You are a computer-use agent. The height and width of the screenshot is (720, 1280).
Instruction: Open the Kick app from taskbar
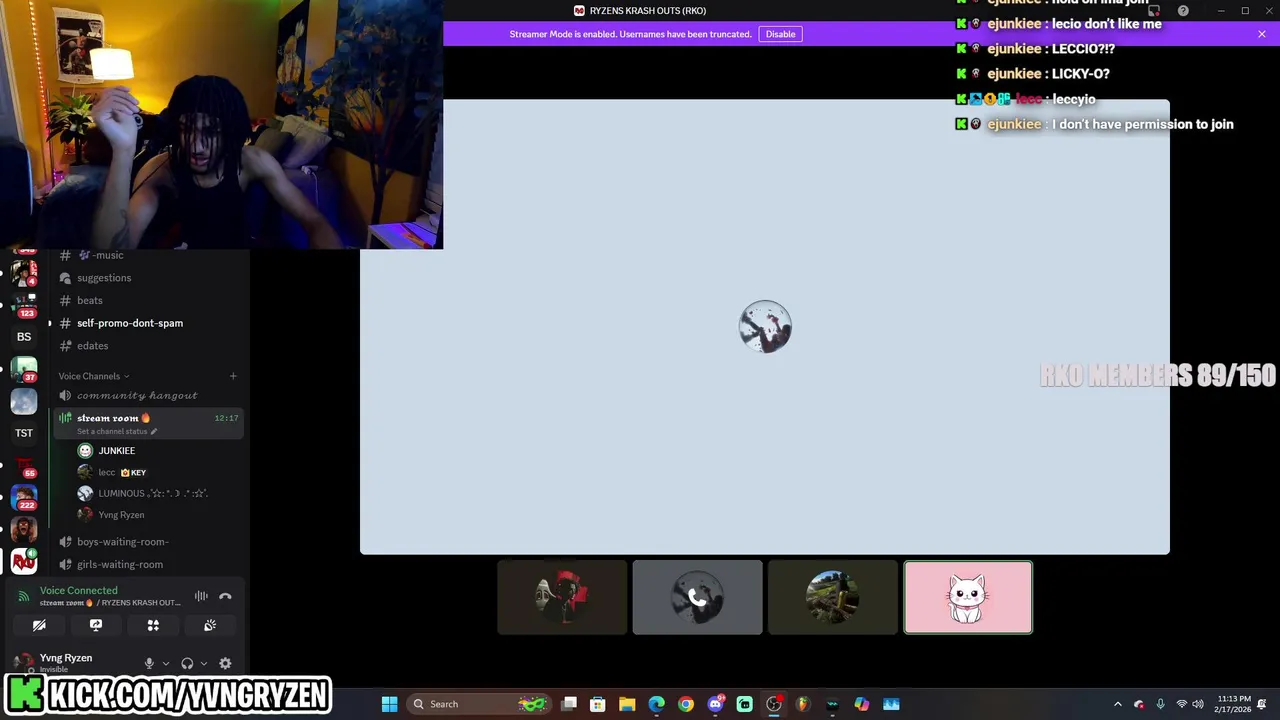744,704
